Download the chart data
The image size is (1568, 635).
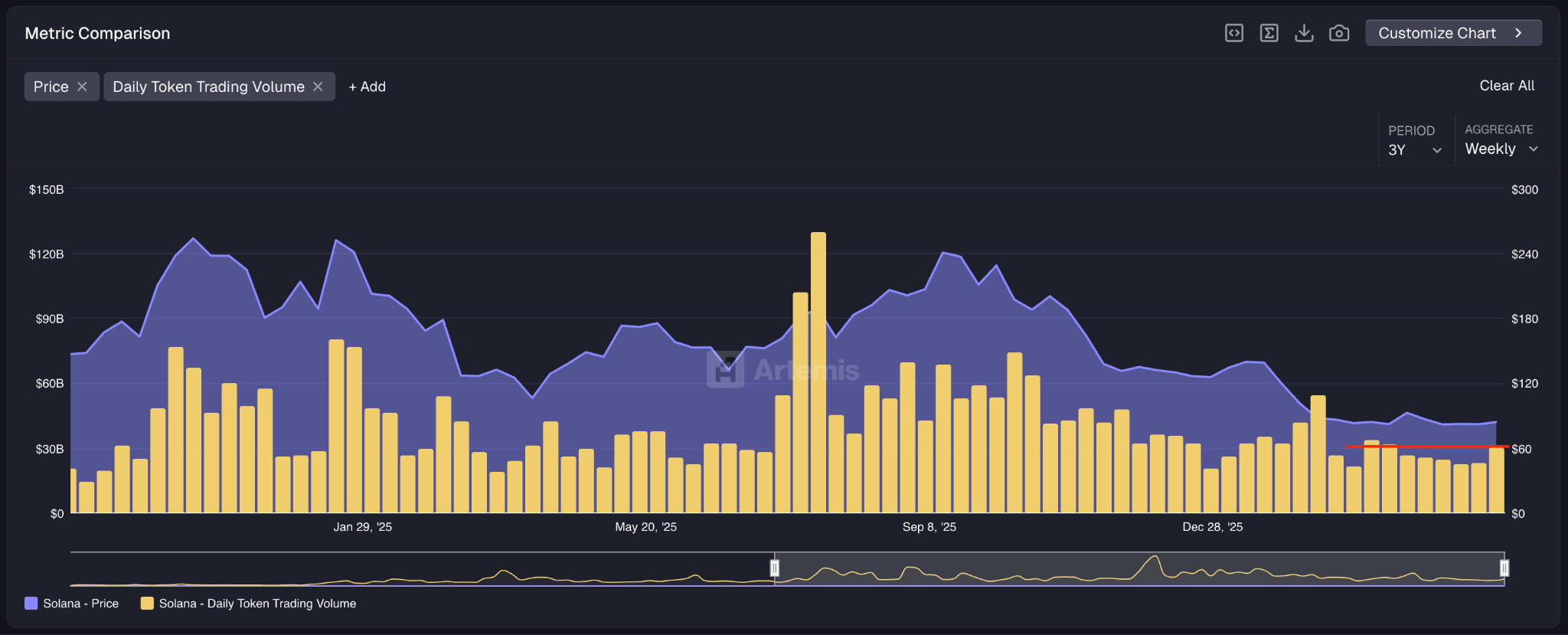pos(1304,33)
